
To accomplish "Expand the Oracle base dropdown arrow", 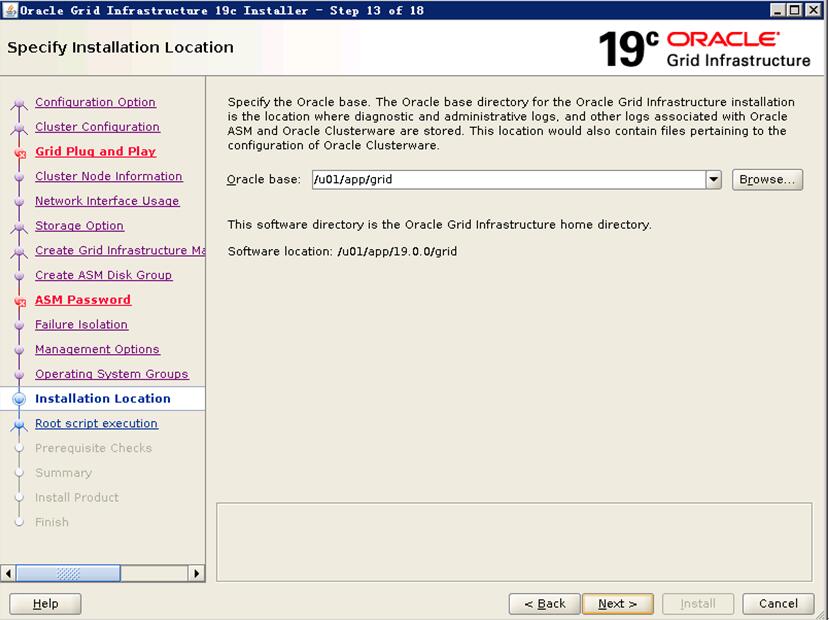I will (714, 180).
